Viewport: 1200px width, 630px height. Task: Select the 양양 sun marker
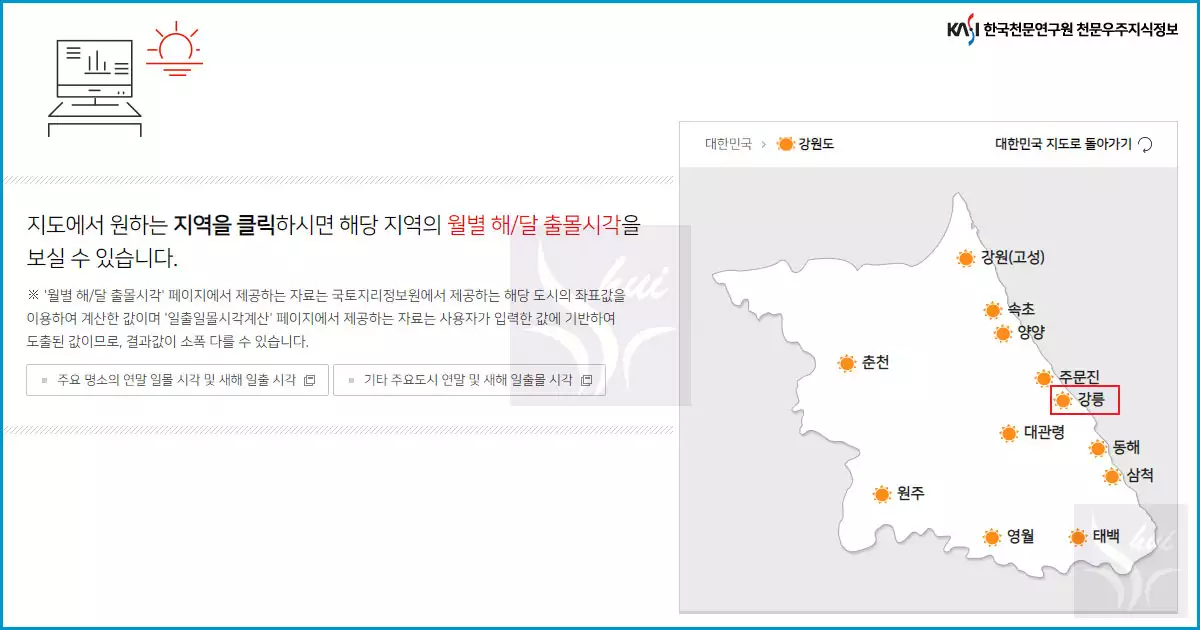point(1002,333)
